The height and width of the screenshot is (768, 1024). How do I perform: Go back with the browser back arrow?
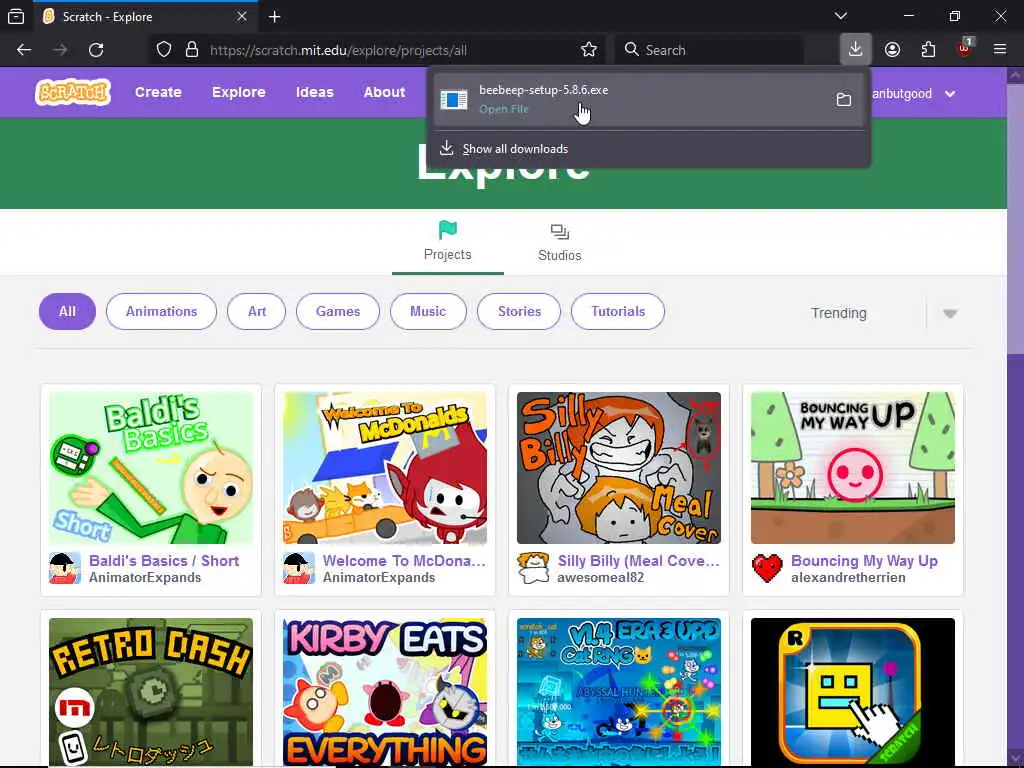click(24, 50)
